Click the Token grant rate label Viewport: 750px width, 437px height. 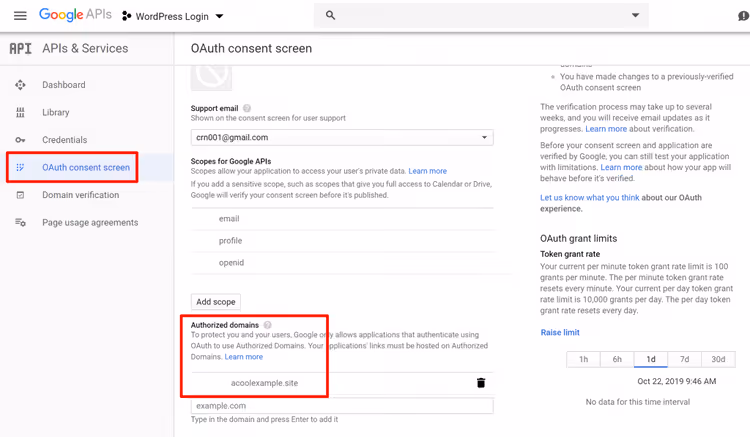tap(570, 254)
